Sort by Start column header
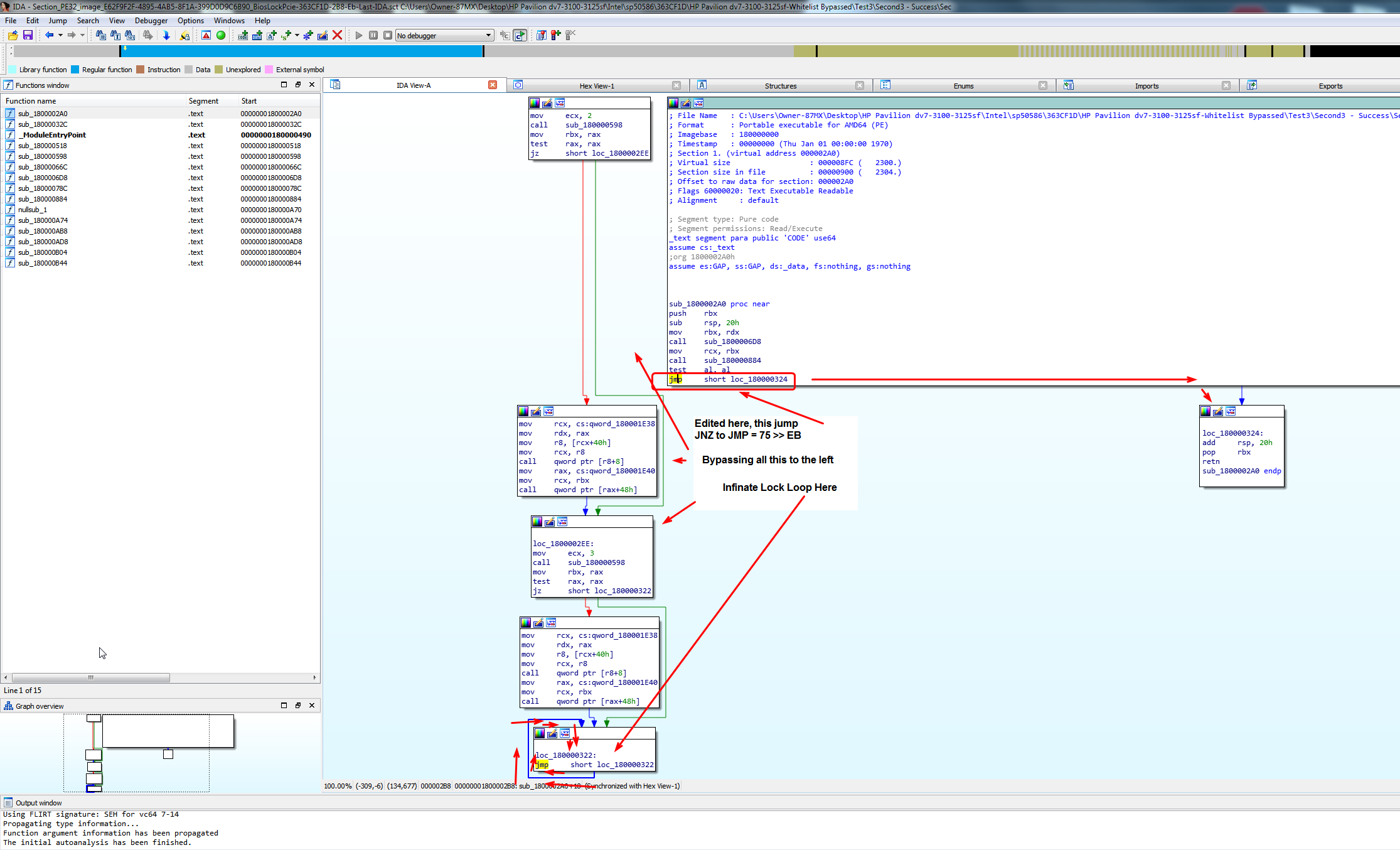This screenshot has height=850, width=1400. tap(279, 101)
